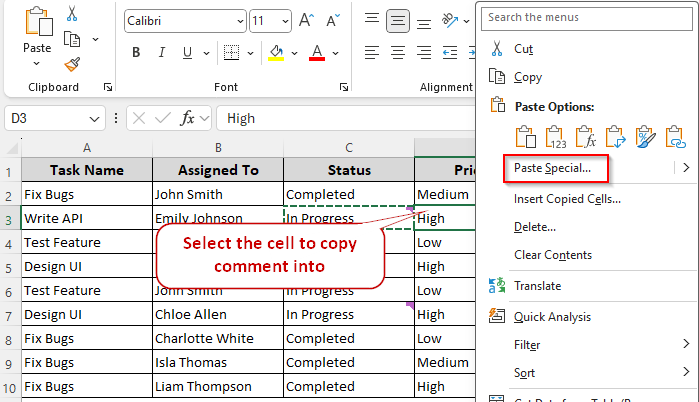
Task: Increase font size with the larger A
Action: [x=307, y=21]
